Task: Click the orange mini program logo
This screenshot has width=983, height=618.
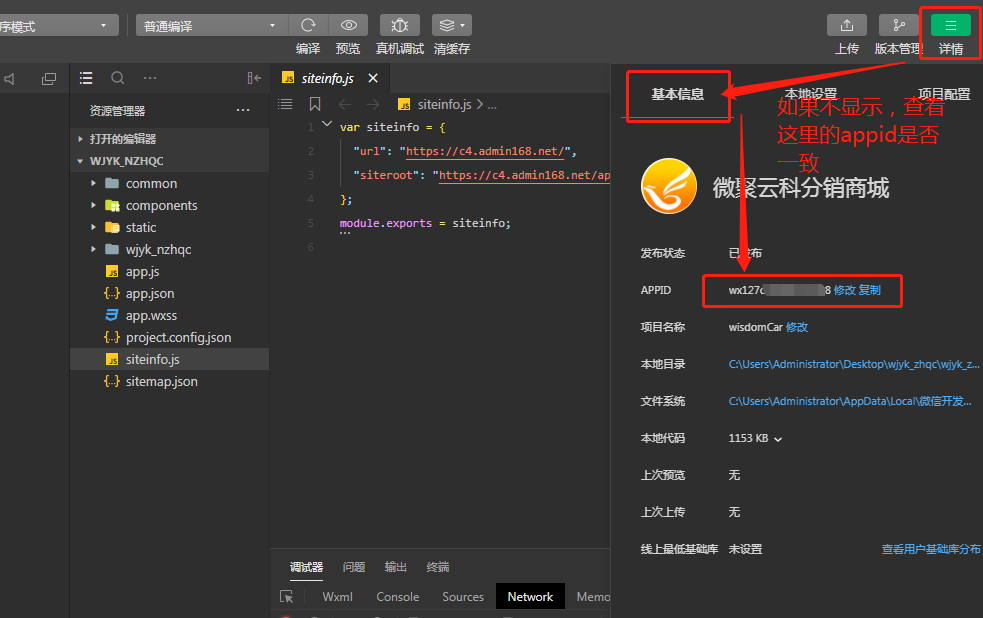Action: click(x=668, y=186)
